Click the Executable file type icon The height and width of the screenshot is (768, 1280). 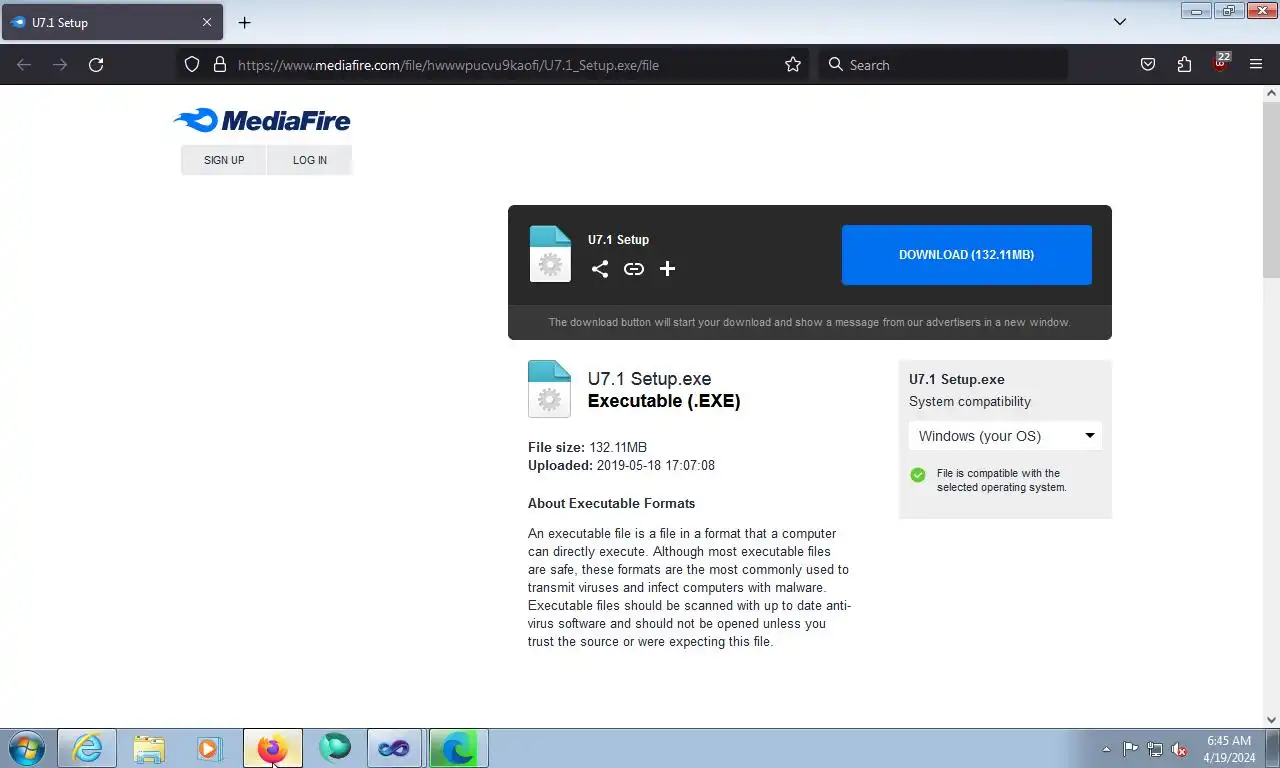point(549,389)
